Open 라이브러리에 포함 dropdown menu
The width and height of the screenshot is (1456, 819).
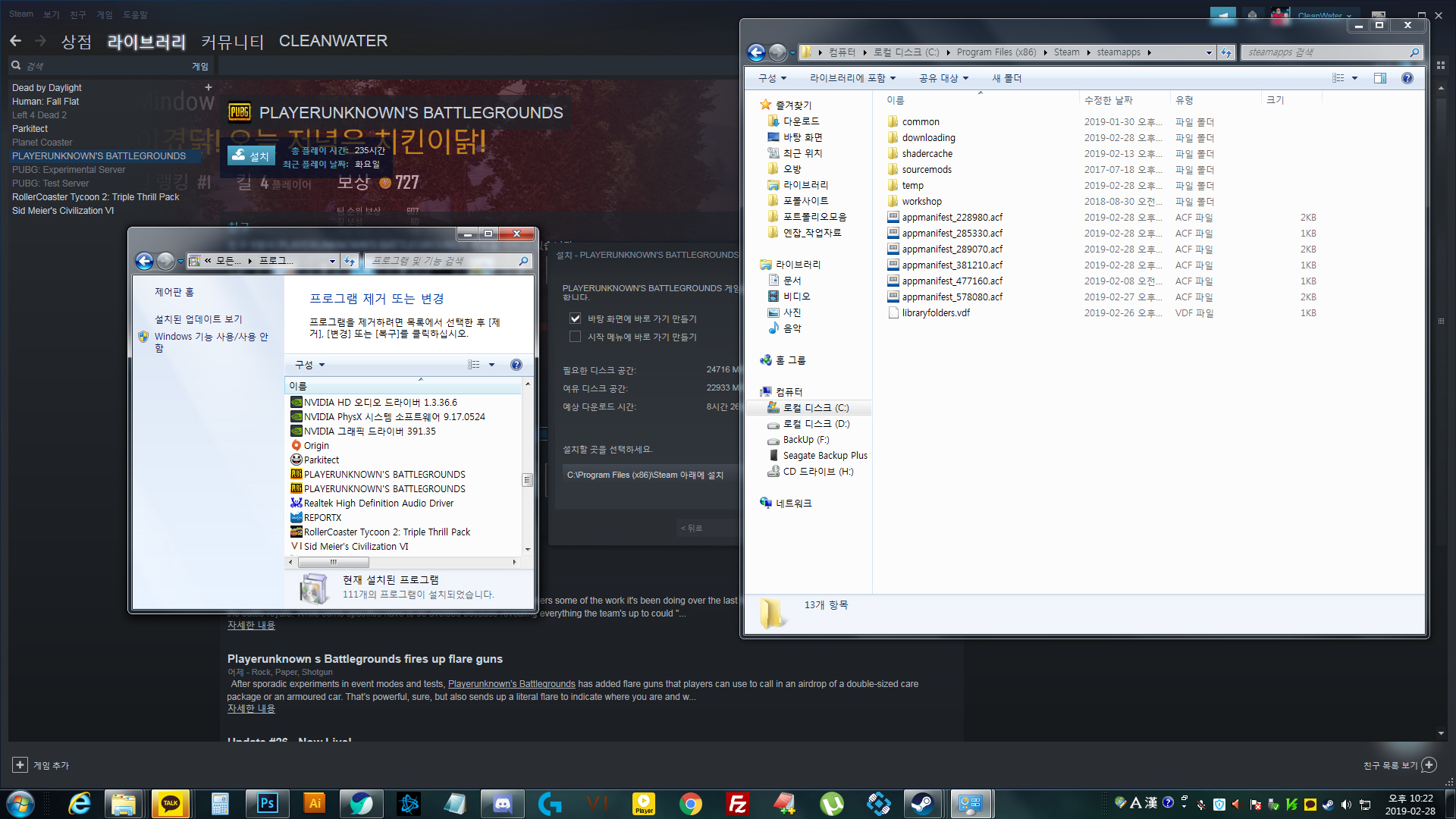[x=852, y=78]
